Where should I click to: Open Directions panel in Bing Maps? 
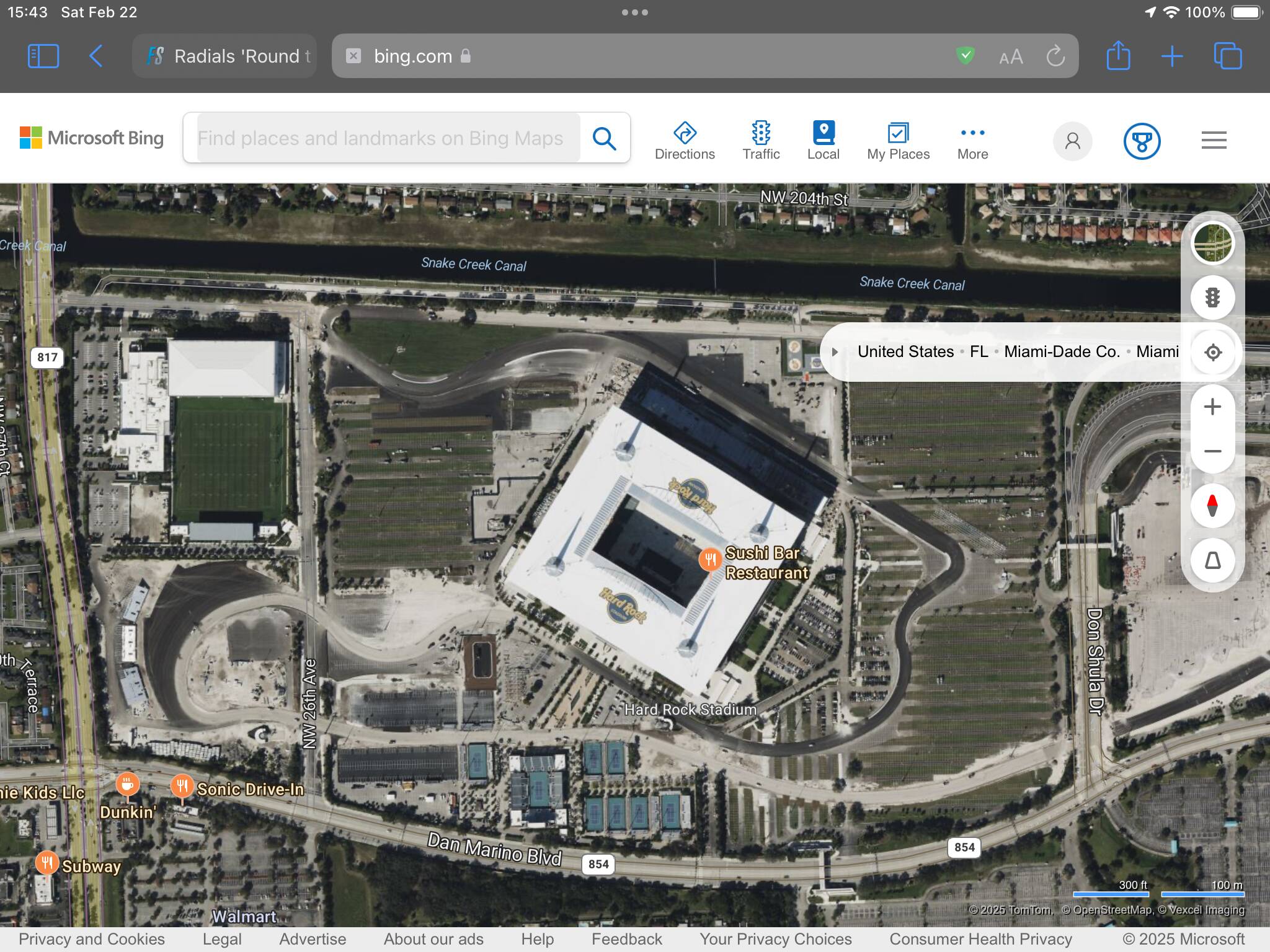pyautogui.click(x=685, y=141)
